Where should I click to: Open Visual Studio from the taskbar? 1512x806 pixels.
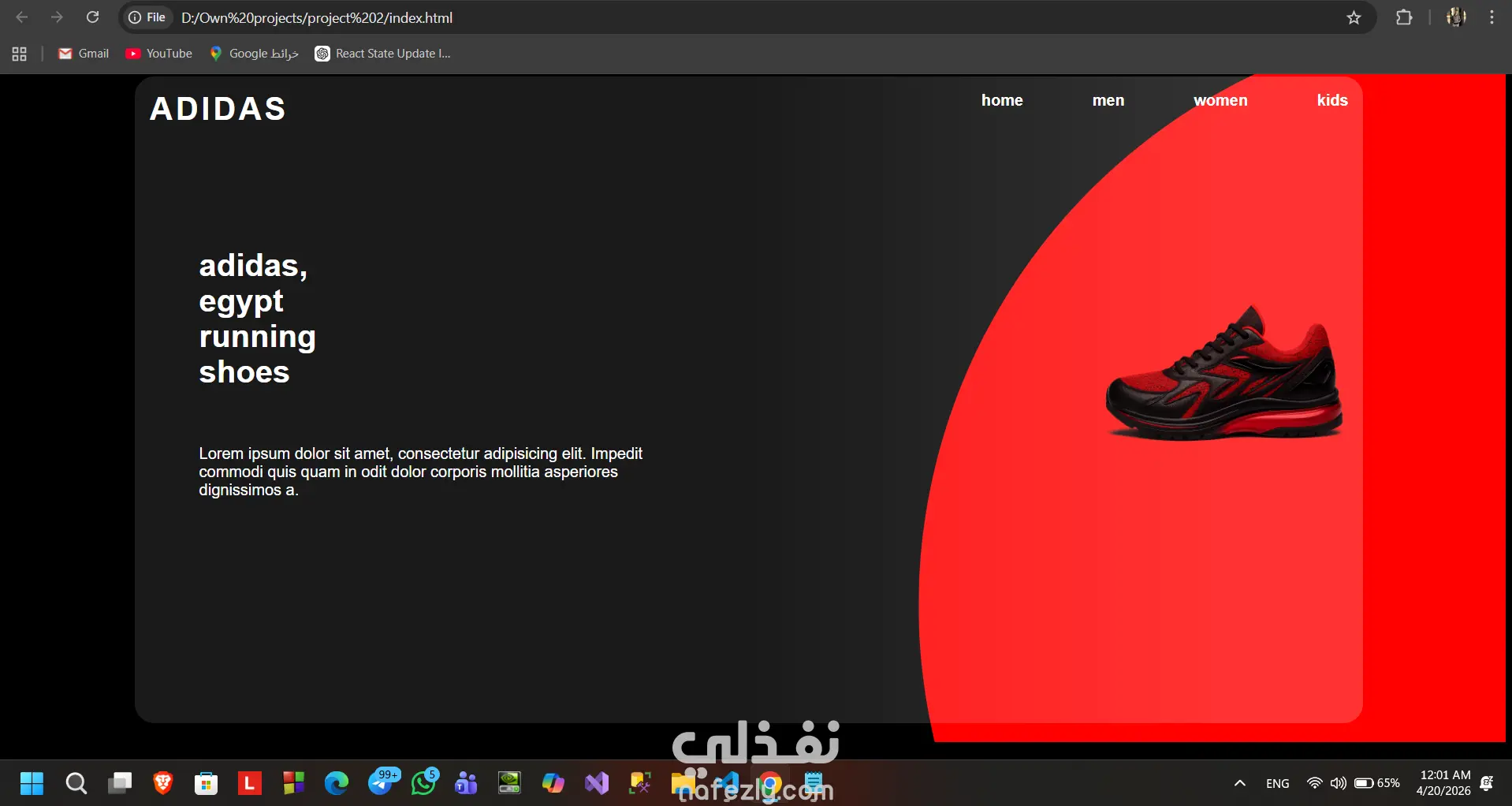[597, 783]
